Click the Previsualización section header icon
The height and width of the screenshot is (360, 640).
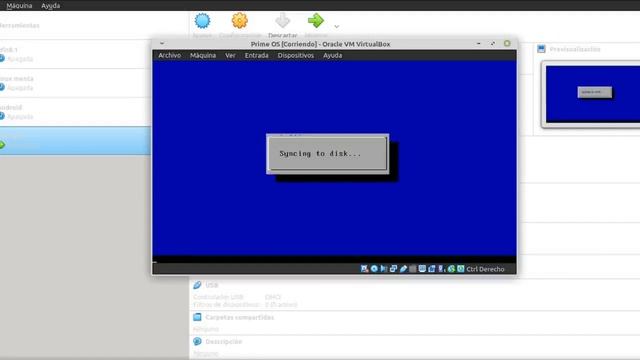tap(541, 49)
